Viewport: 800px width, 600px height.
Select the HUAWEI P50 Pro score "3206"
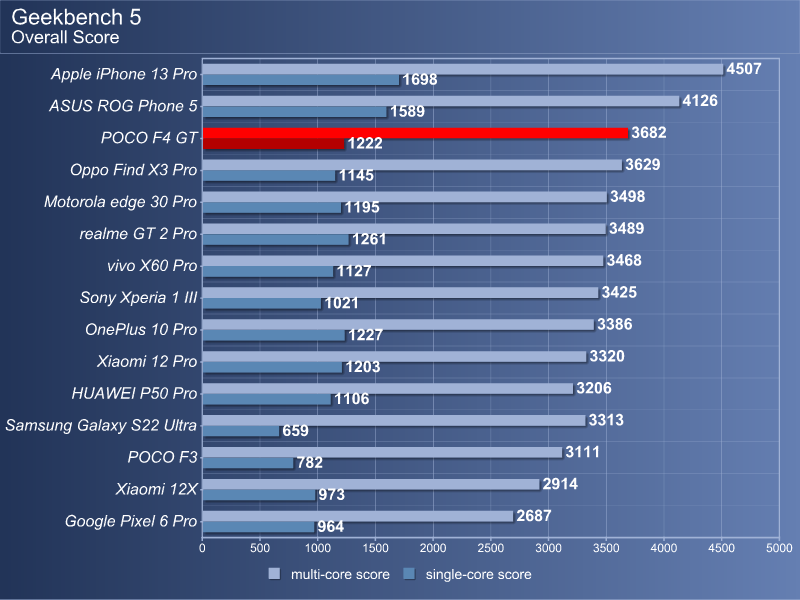pos(594,388)
